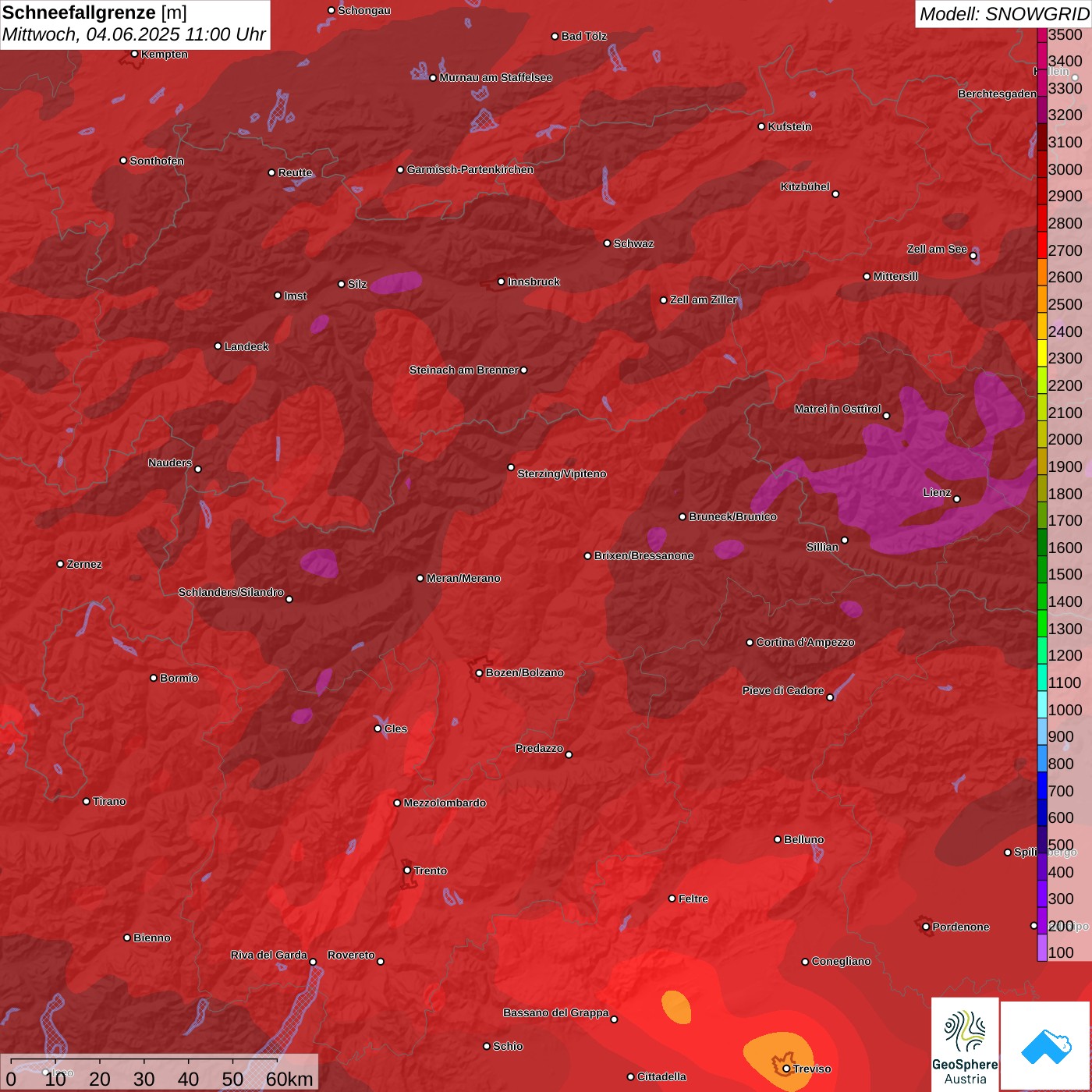Click the Schwaz city marker dot
Screen dimensions: 1092x1092
[608, 243]
